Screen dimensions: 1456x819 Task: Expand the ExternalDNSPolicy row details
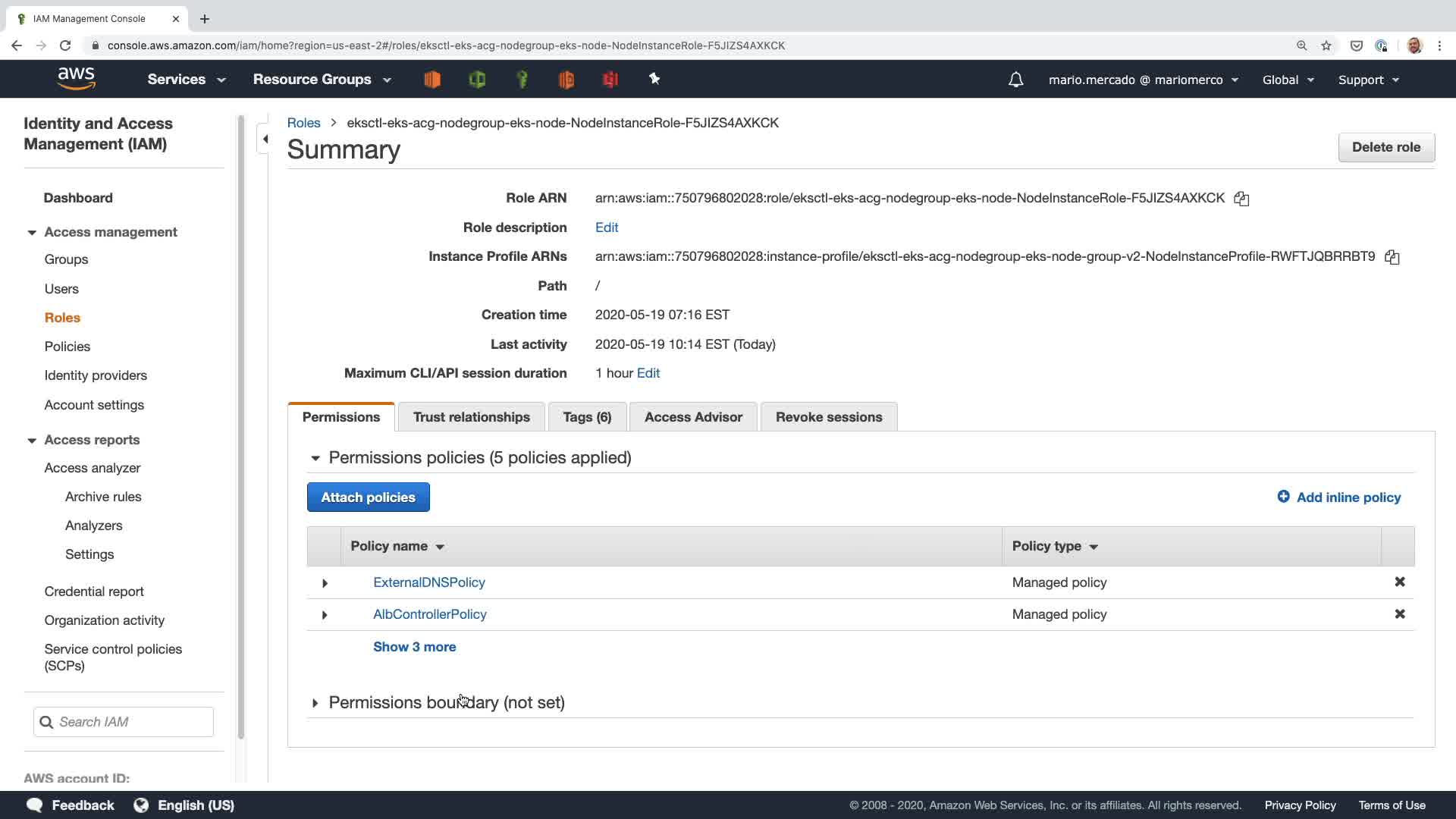click(325, 583)
